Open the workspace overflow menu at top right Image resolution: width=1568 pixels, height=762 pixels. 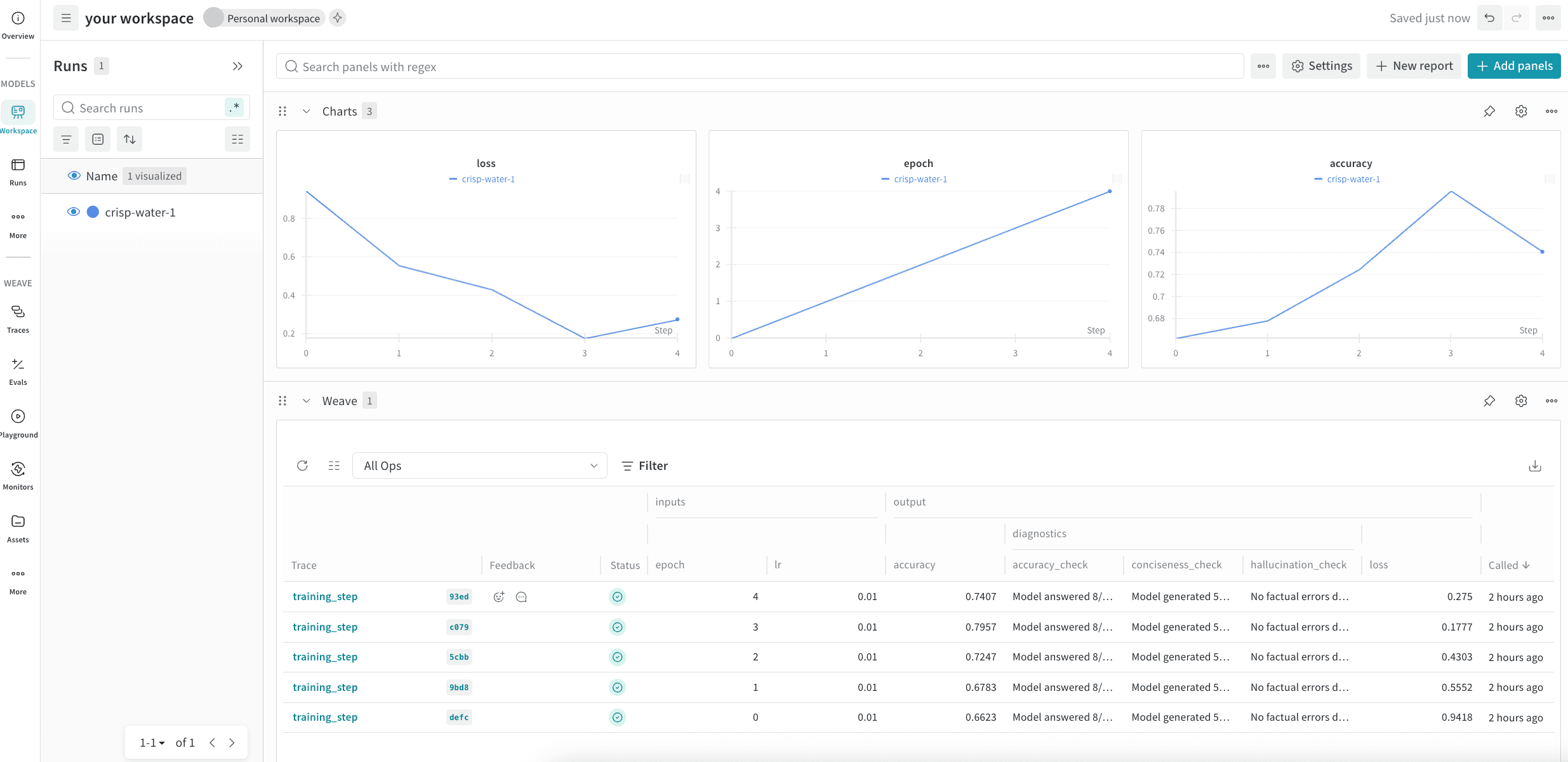(1548, 18)
